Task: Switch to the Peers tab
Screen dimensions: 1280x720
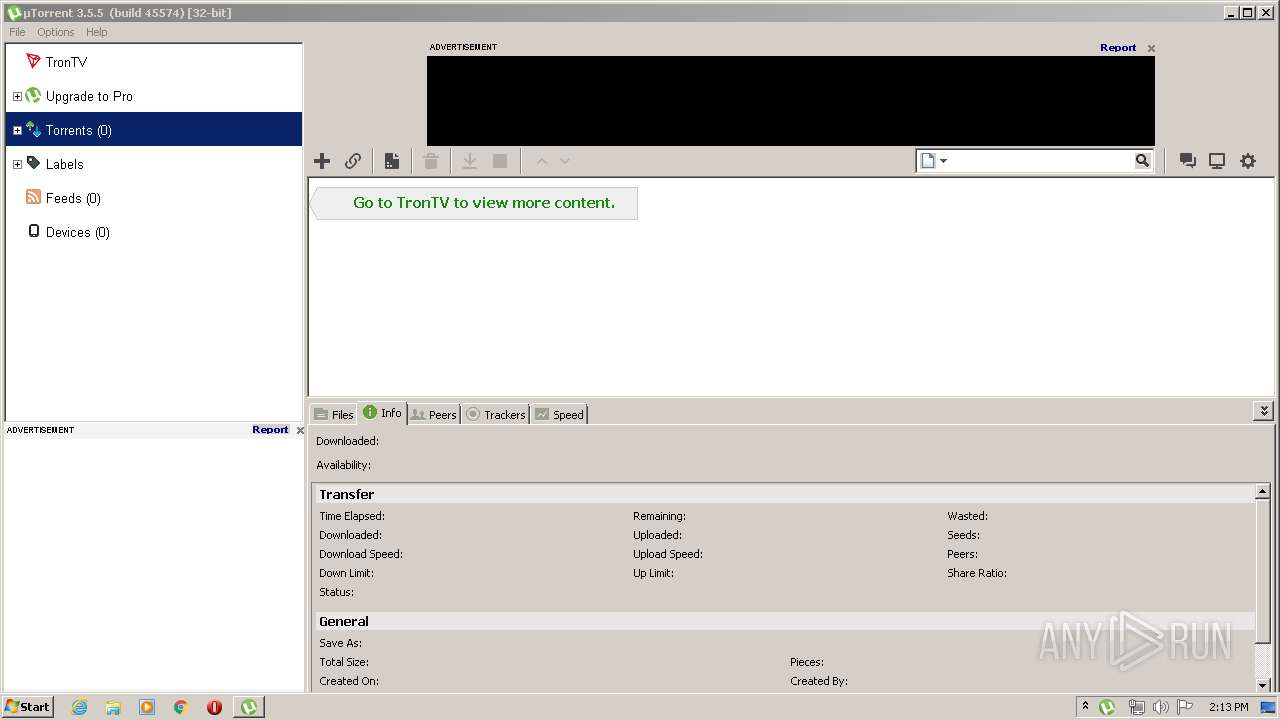Action: (x=434, y=414)
